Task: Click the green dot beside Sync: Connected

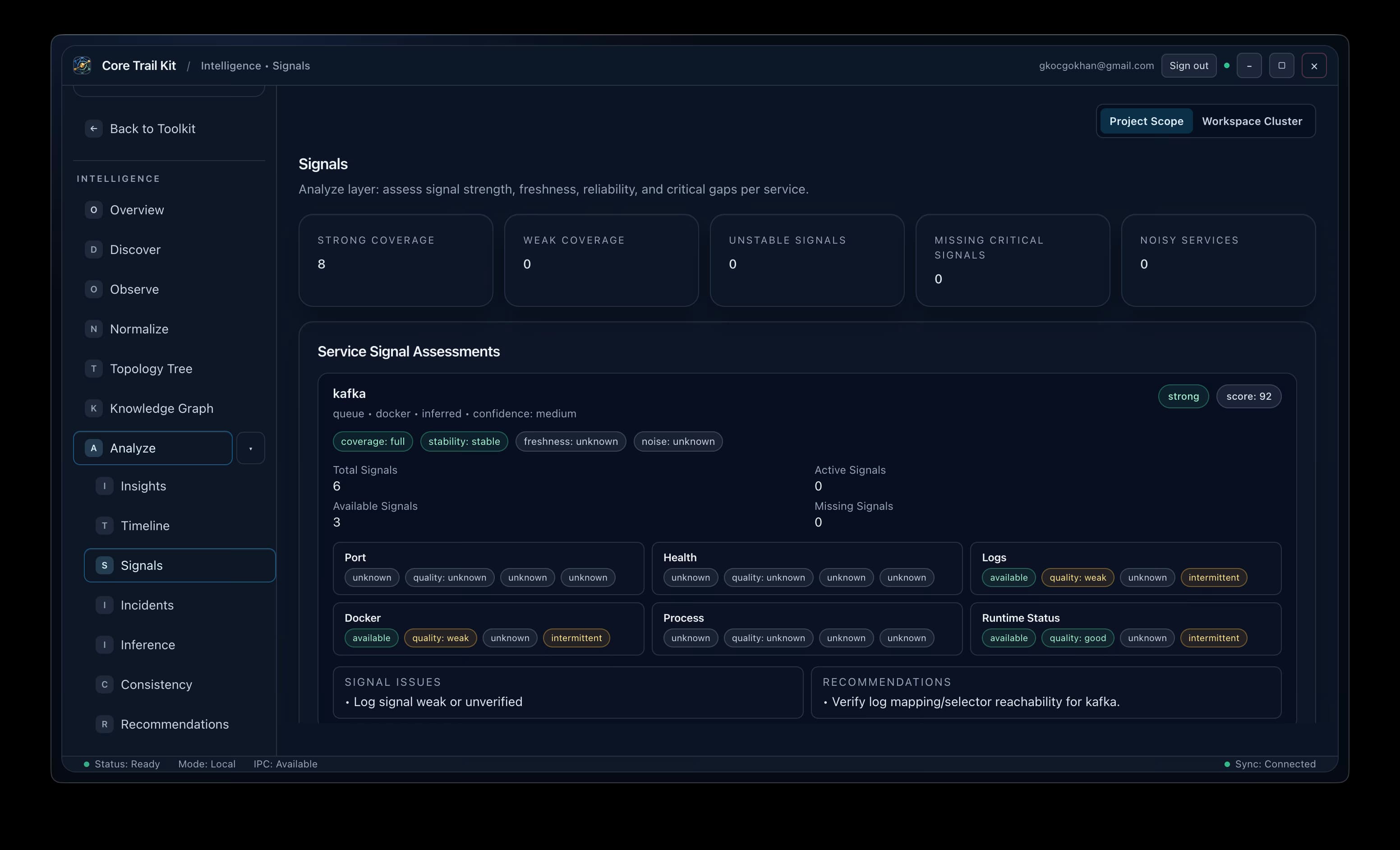Action: tap(1227, 764)
